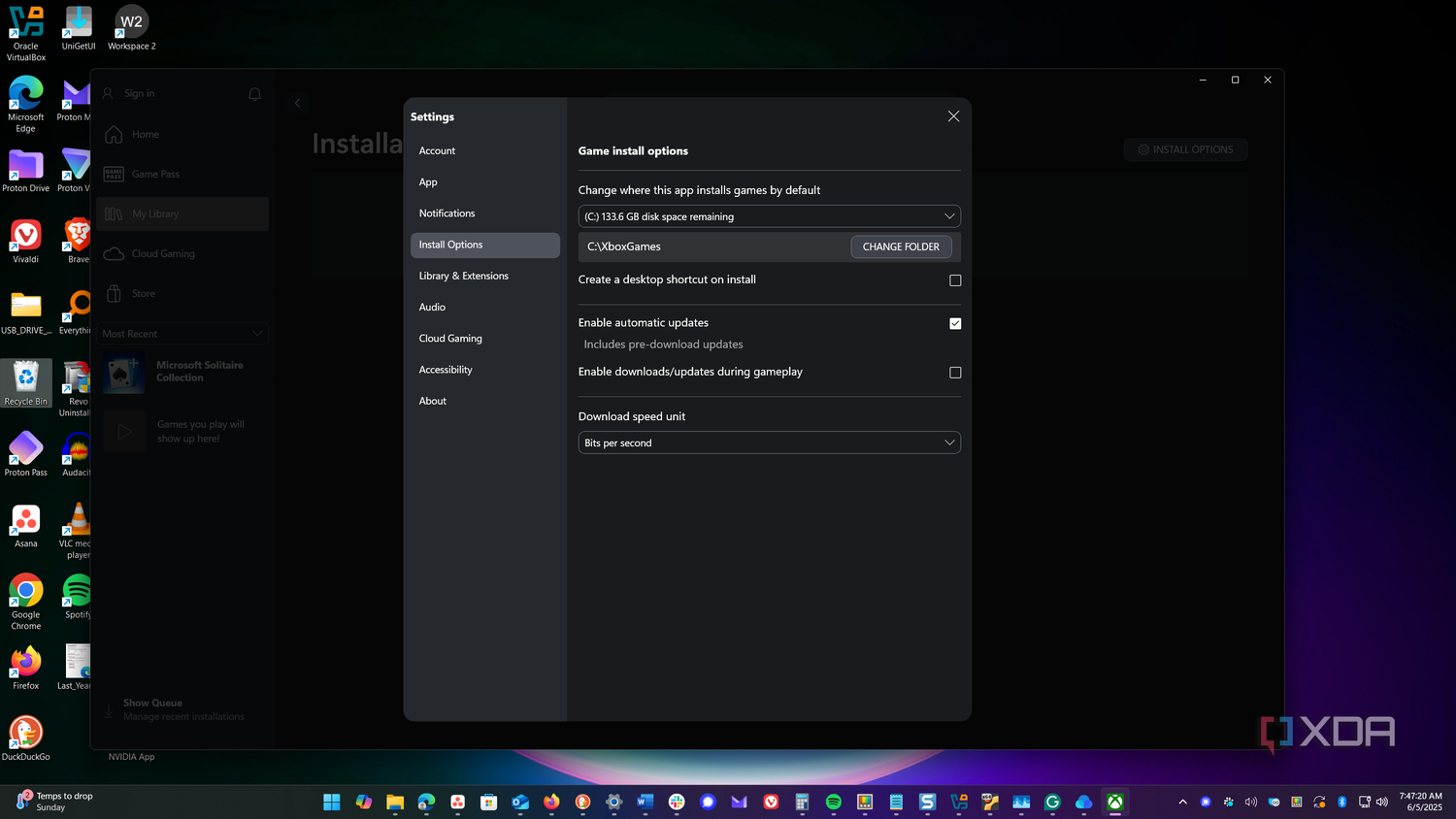Select the Recycle Bin desktop icon
The image size is (1456, 819).
(x=26, y=383)
